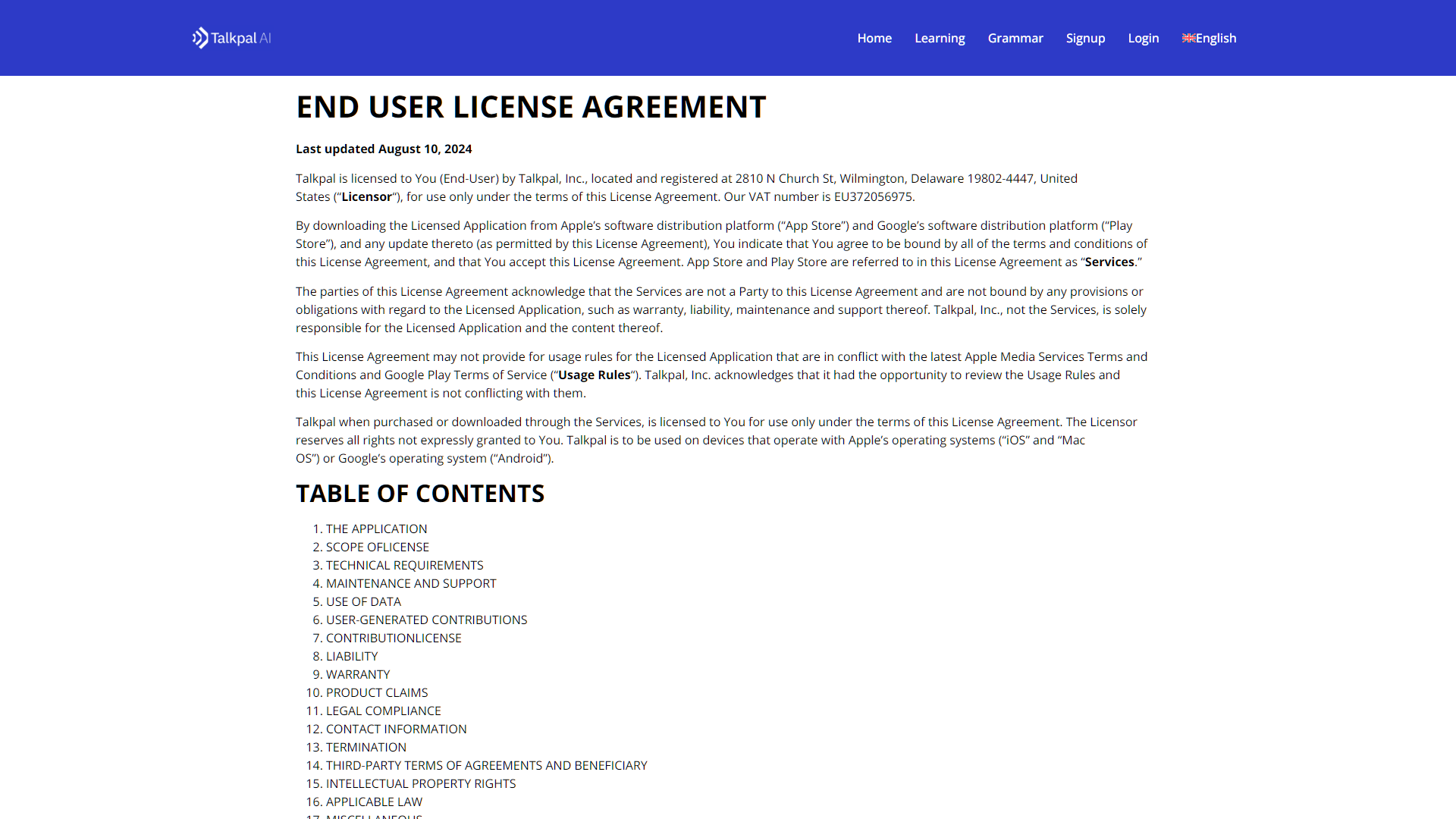1456x819 pixels.
Task: Open THE APPLICATION section link
Action: (376, 529)
